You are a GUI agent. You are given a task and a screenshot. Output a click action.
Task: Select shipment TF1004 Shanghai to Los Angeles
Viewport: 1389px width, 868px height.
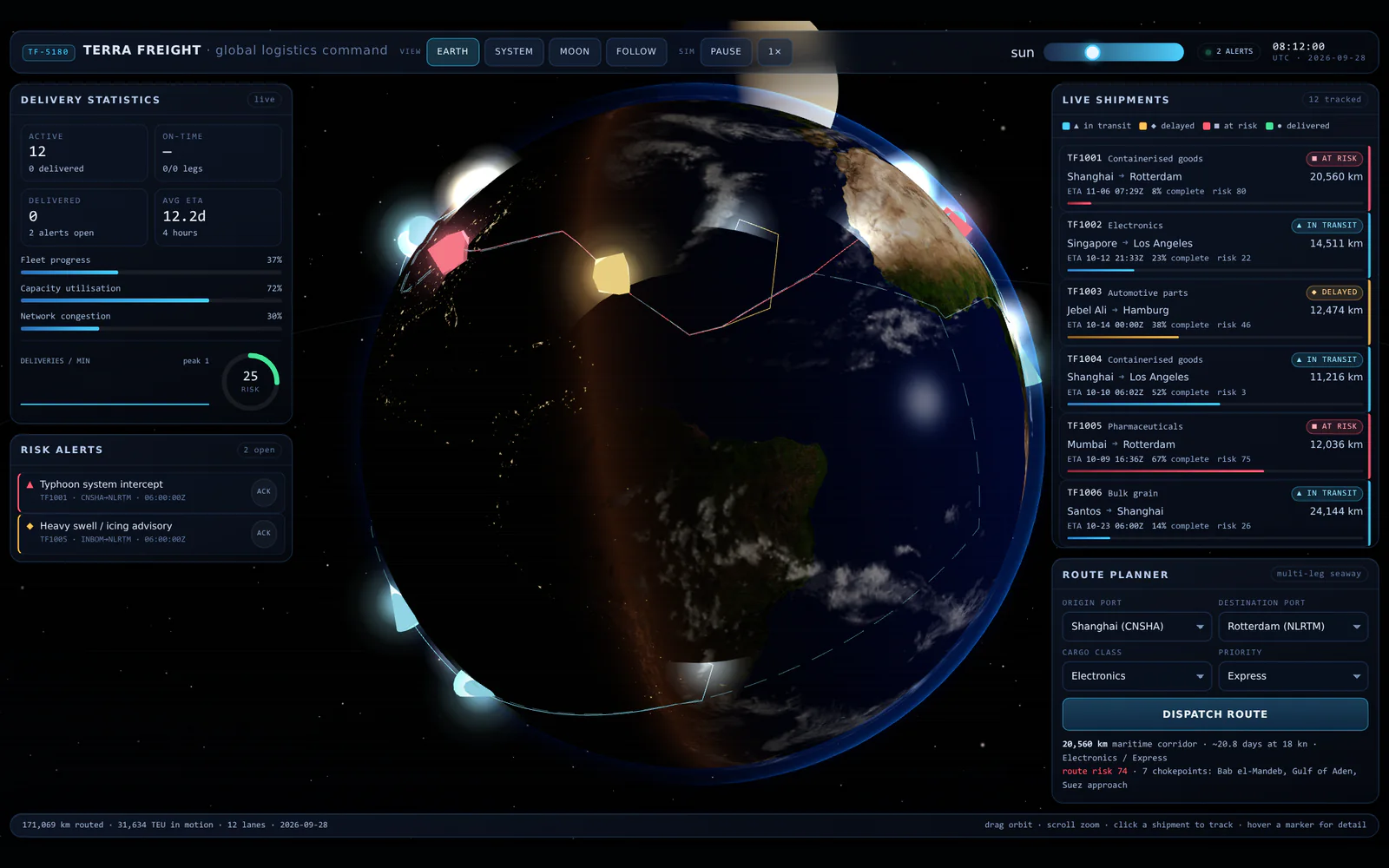pyautogui.click(x=1215, y=379)
